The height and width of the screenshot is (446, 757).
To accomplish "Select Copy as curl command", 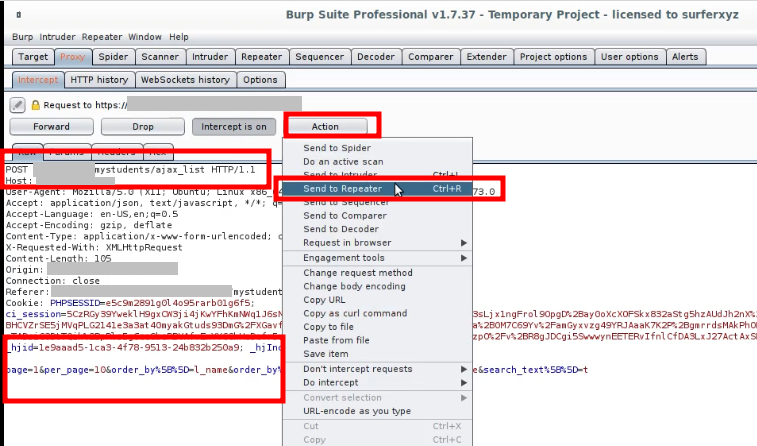I will click(377, 313).
